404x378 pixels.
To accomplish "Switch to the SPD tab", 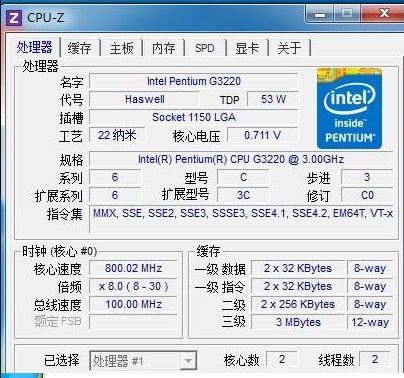I will pos(205,48).
